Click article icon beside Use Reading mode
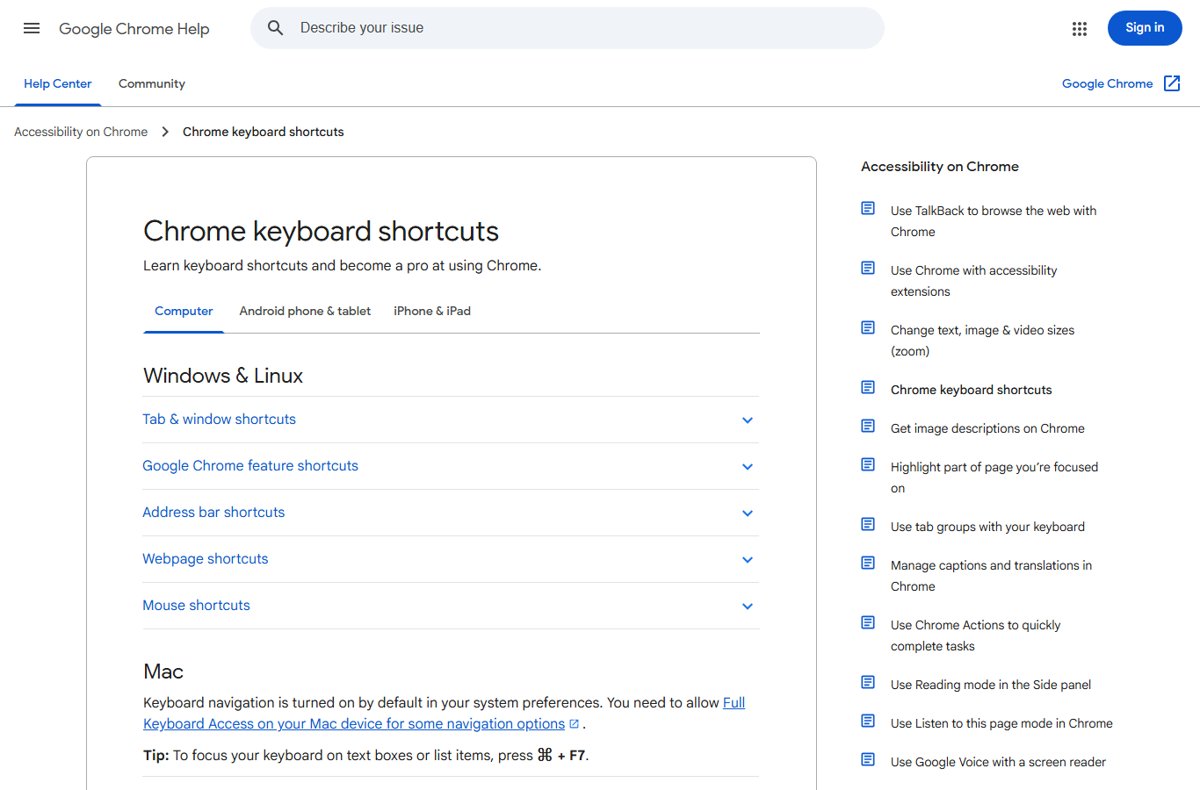1200x790 pixels. pos(868,683)
